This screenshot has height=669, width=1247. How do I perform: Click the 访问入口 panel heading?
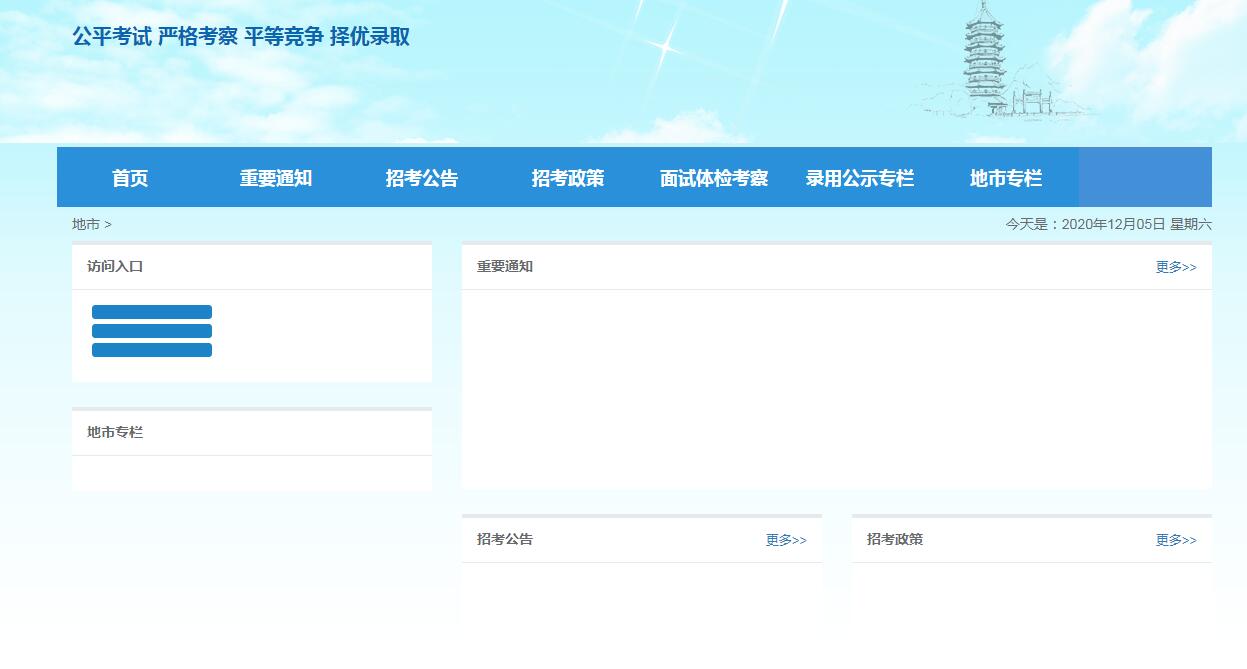pyautogui.click(x=115, y=266)
